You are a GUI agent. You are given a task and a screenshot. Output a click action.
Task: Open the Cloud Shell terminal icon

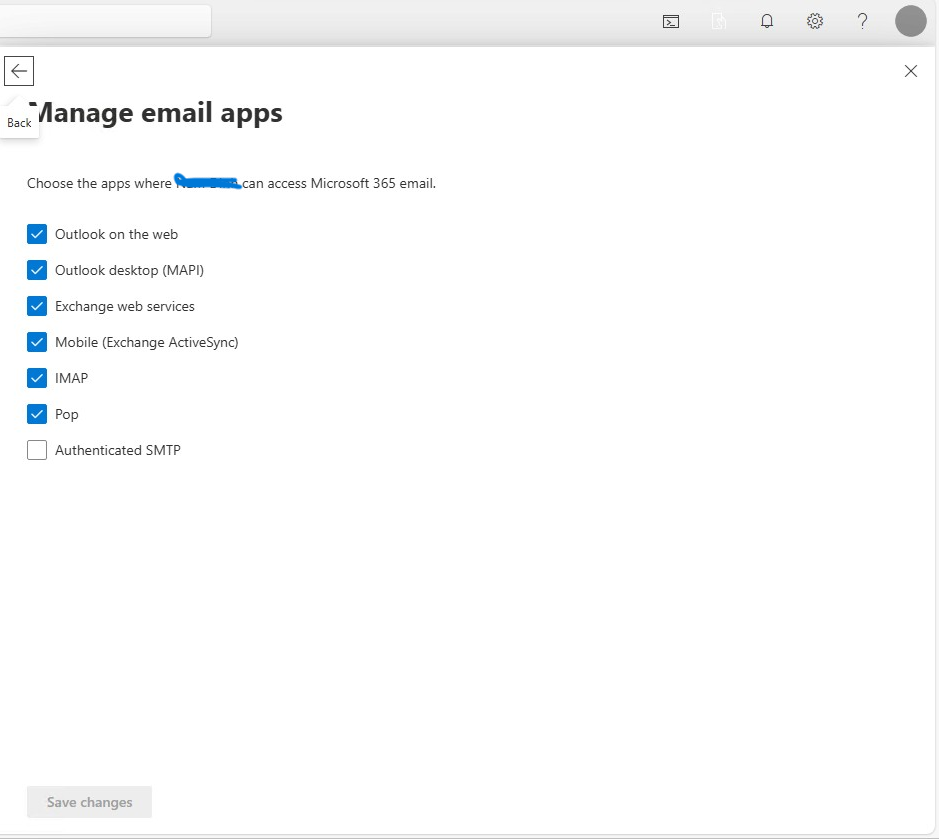(671, 22)
